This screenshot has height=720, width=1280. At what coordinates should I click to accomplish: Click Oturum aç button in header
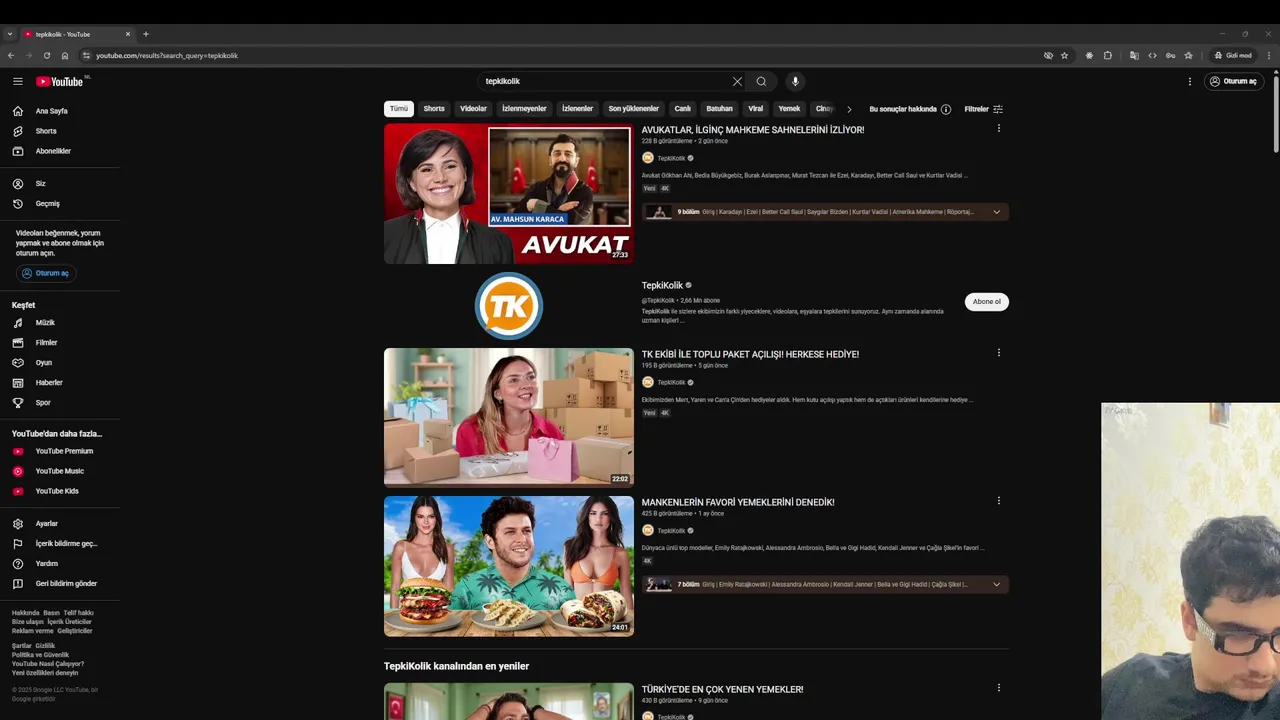[1234, 81]
